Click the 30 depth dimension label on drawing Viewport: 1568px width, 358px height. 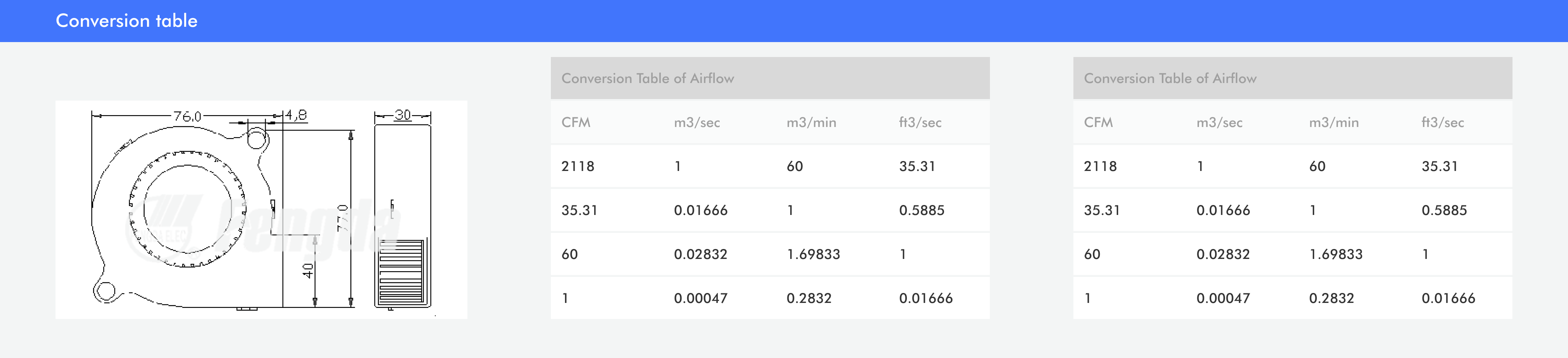(402, 114)
